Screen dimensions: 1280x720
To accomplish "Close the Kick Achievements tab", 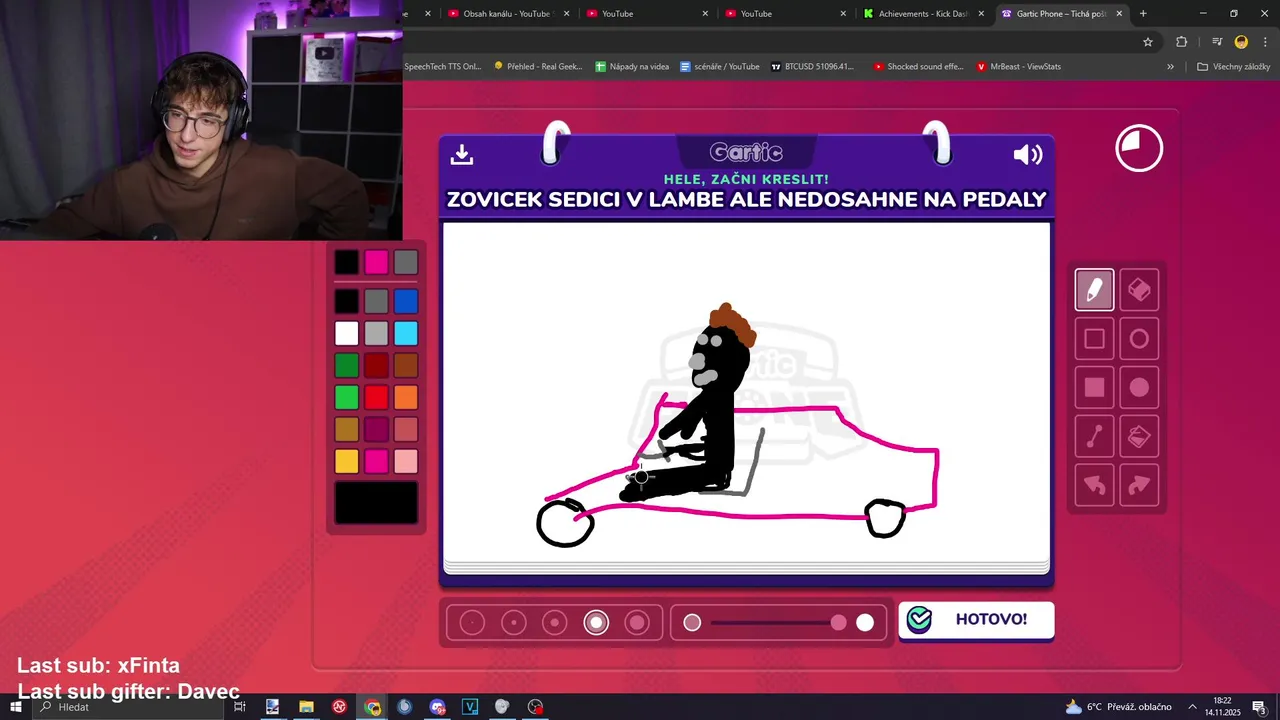I will pyautogui.click(x=981, y=13).
